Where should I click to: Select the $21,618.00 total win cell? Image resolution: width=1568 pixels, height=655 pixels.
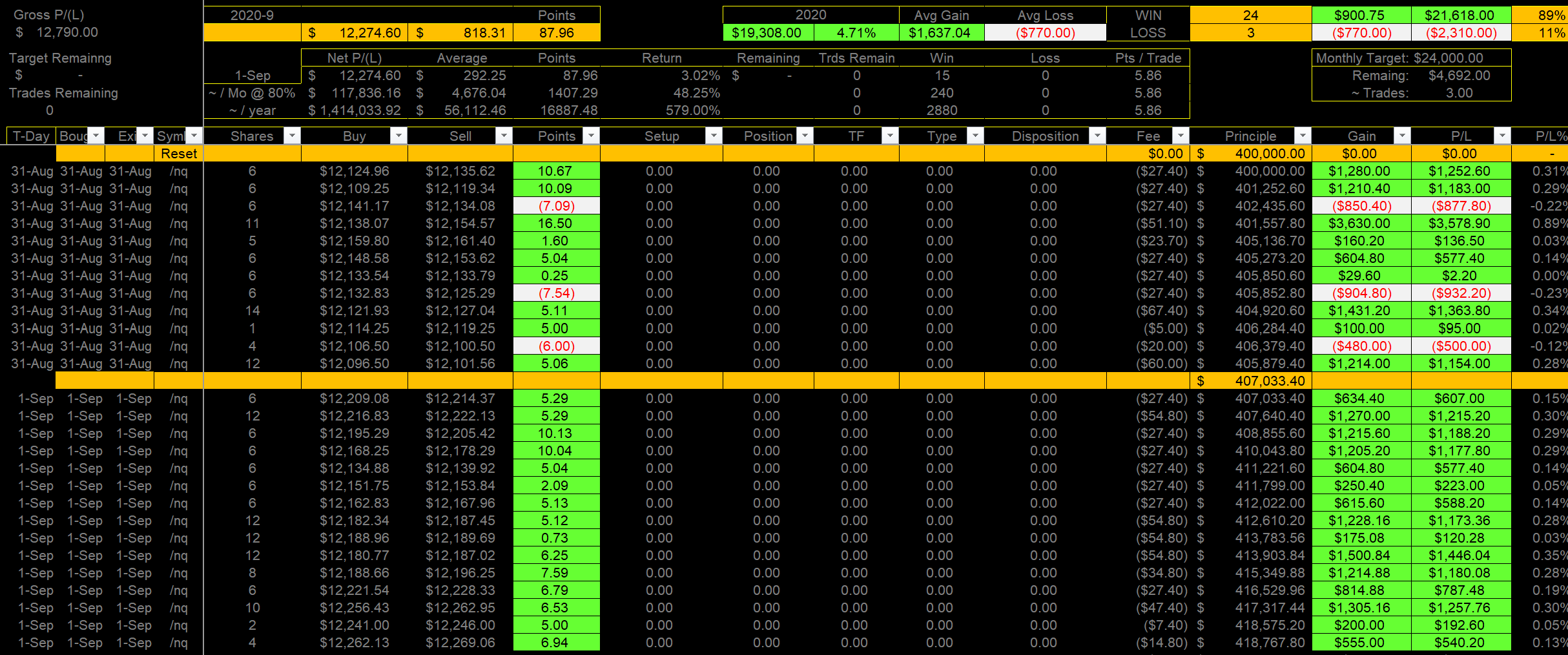(1461, 15)
